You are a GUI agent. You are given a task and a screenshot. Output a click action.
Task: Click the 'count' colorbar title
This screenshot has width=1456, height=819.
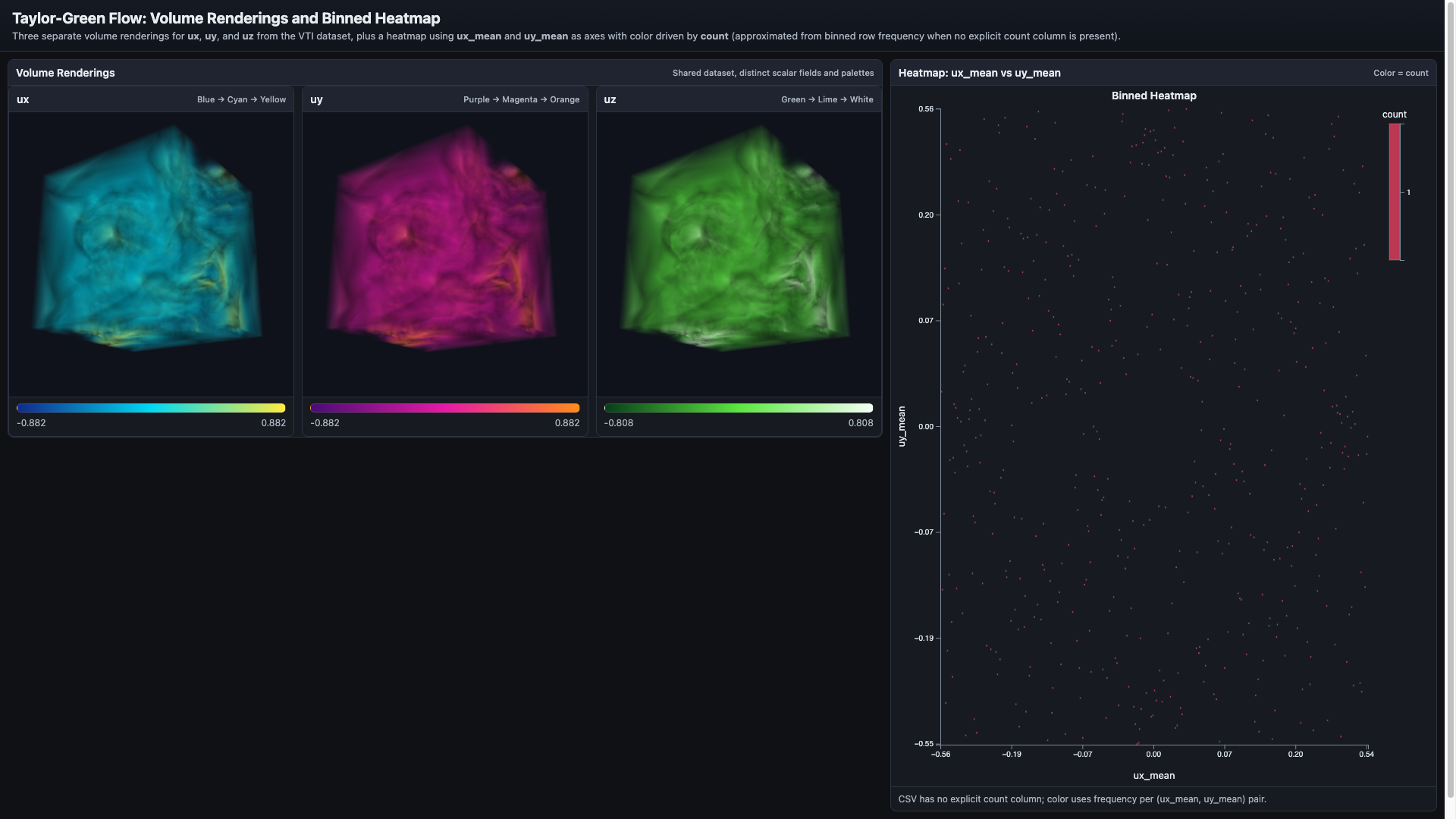[x=1394, y=115]
